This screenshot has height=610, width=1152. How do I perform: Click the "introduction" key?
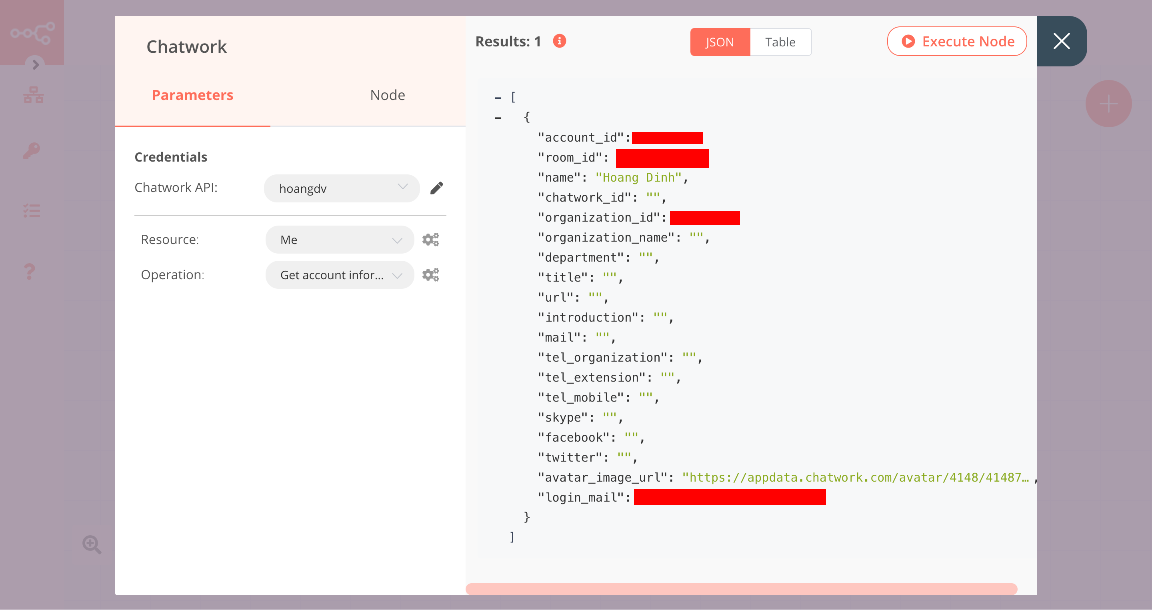pyautogui.click(x=588, y=317)
